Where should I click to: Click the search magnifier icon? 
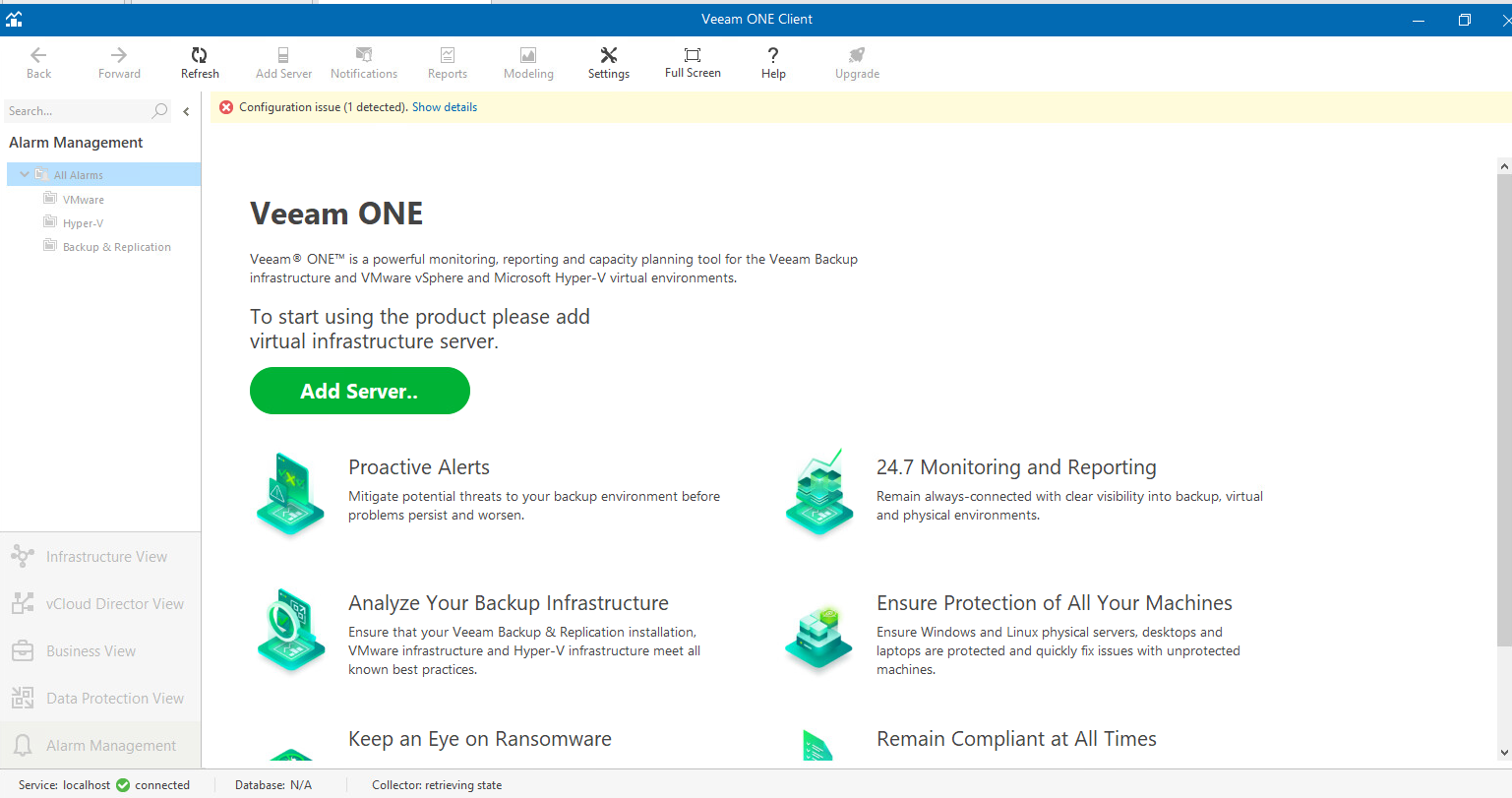[x=160, y=111]
